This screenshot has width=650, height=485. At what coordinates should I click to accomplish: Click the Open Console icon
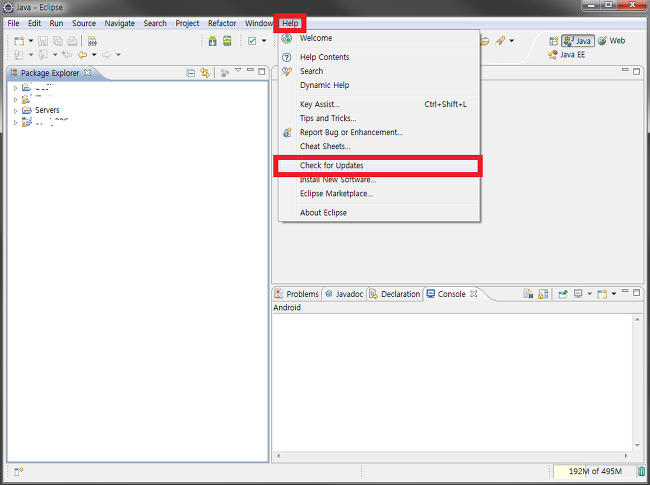[x=602, y=294]
